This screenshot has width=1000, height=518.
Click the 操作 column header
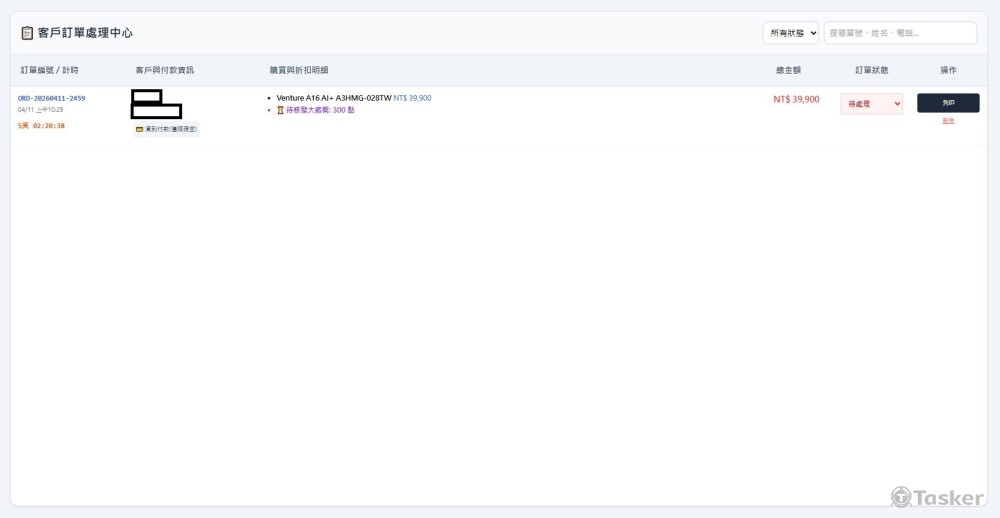[x=948, y=70]
